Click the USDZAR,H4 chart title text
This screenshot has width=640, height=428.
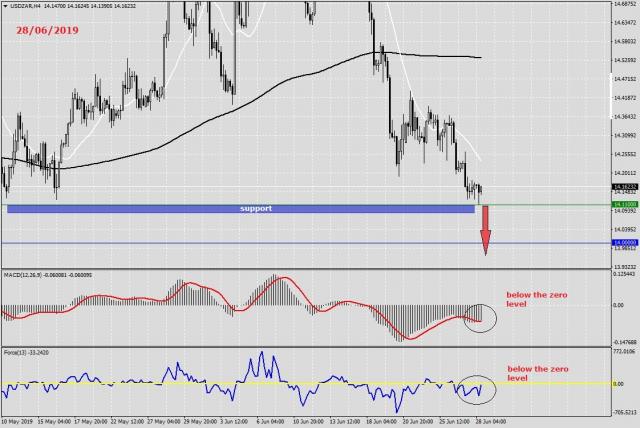24,6
